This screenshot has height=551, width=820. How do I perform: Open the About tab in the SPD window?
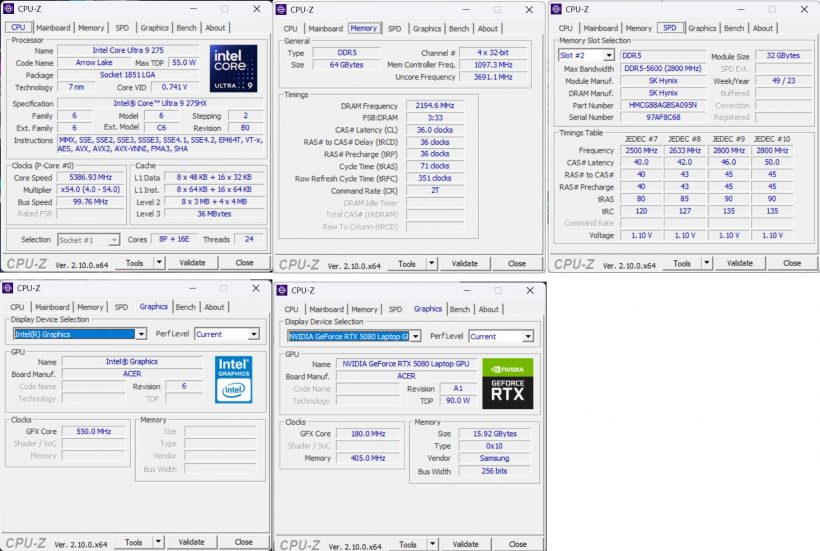coord(762,28)
